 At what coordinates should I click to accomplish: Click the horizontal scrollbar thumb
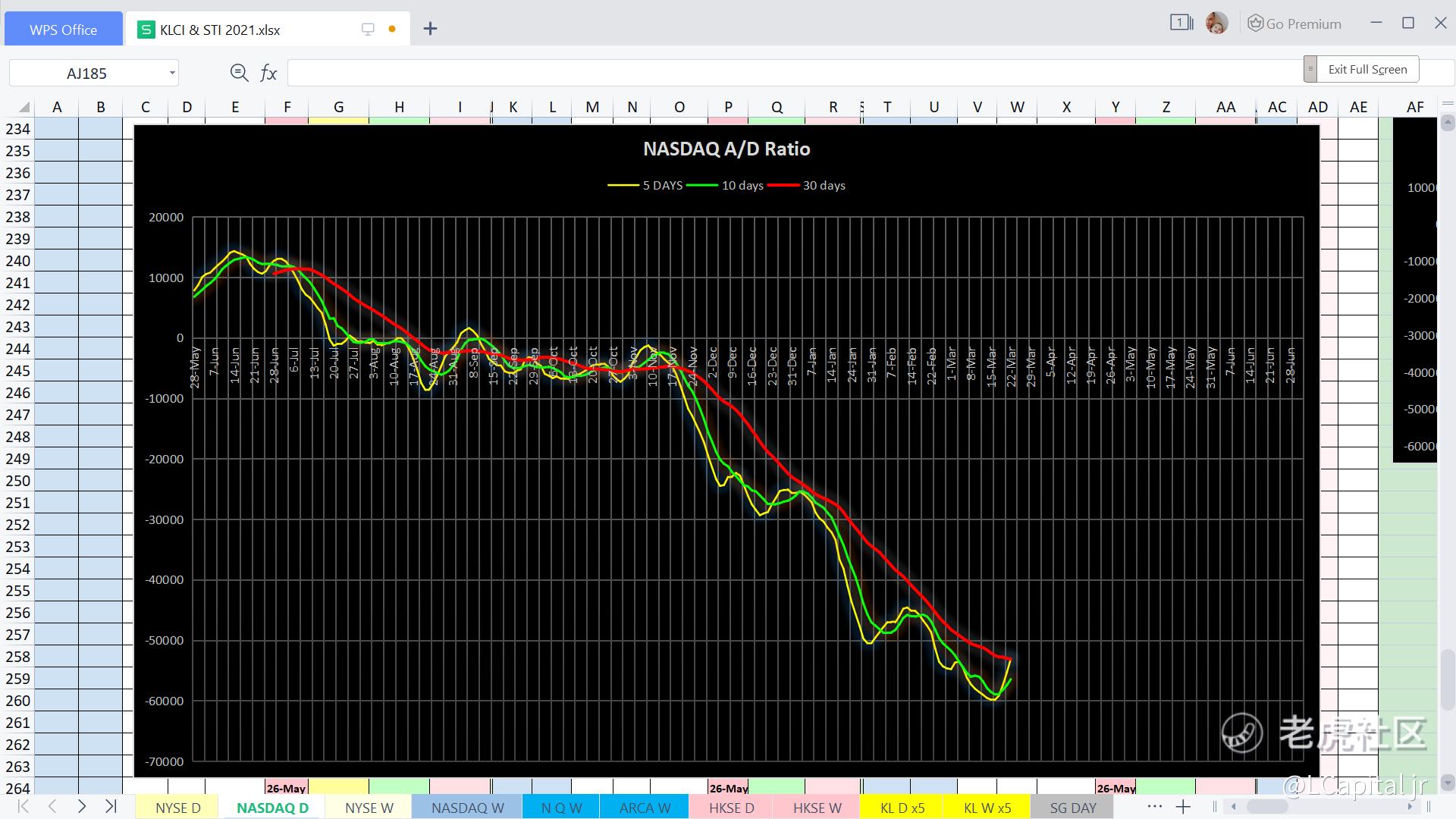point(1266,806)
